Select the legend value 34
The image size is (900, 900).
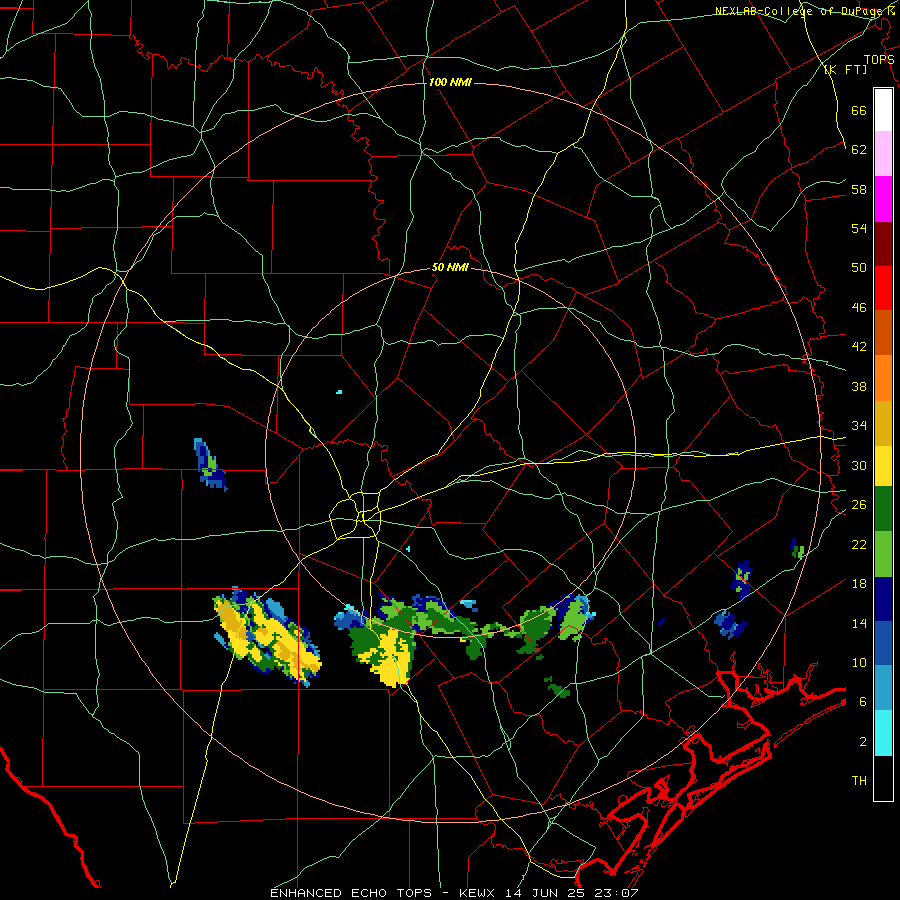coord(859,425)
